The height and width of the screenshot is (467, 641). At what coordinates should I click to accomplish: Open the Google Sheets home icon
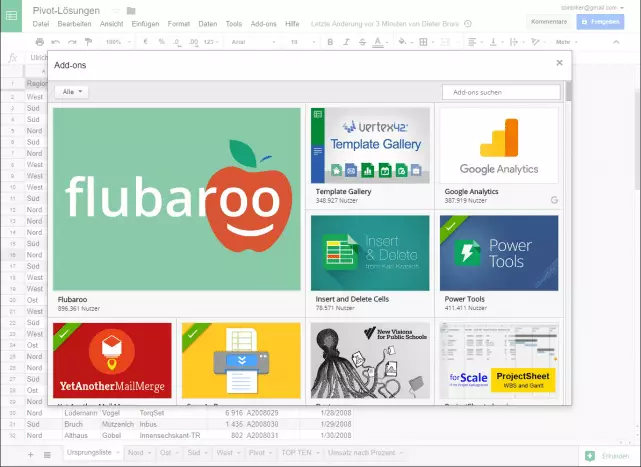pyautogui.click(x=12, y=14)
